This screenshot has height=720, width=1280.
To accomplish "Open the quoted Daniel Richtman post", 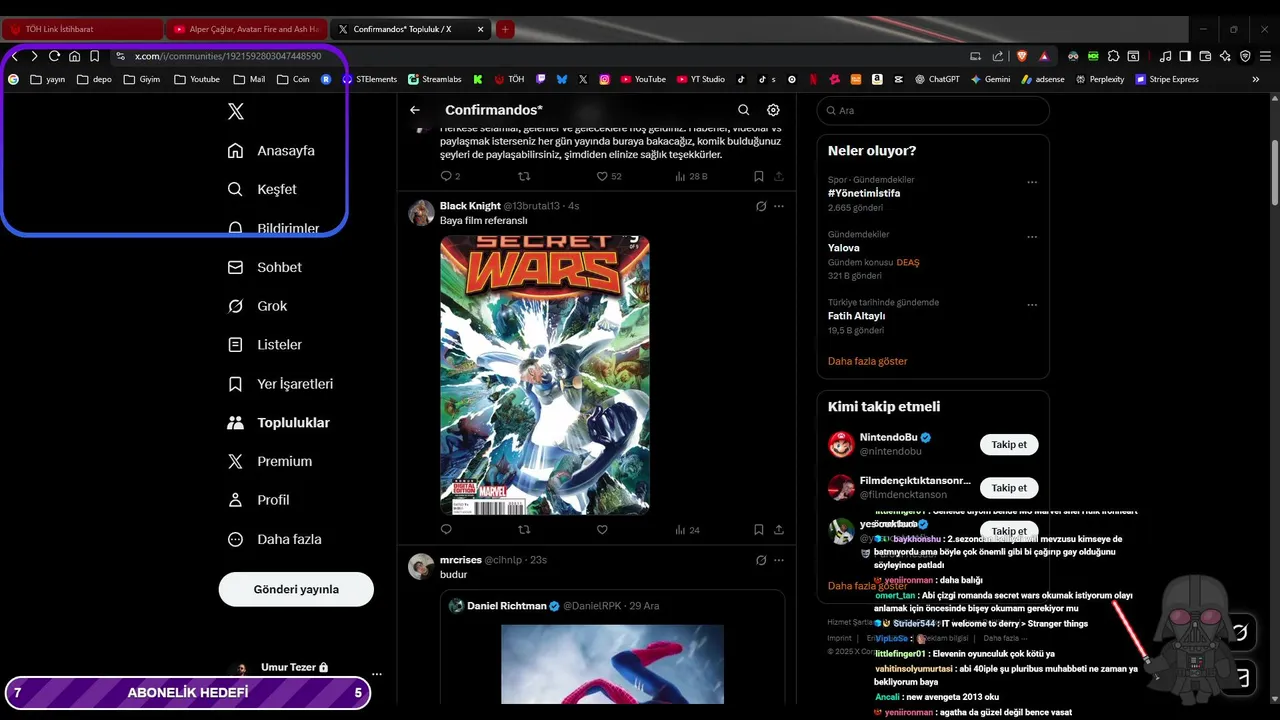I will [x=612, y=647].
